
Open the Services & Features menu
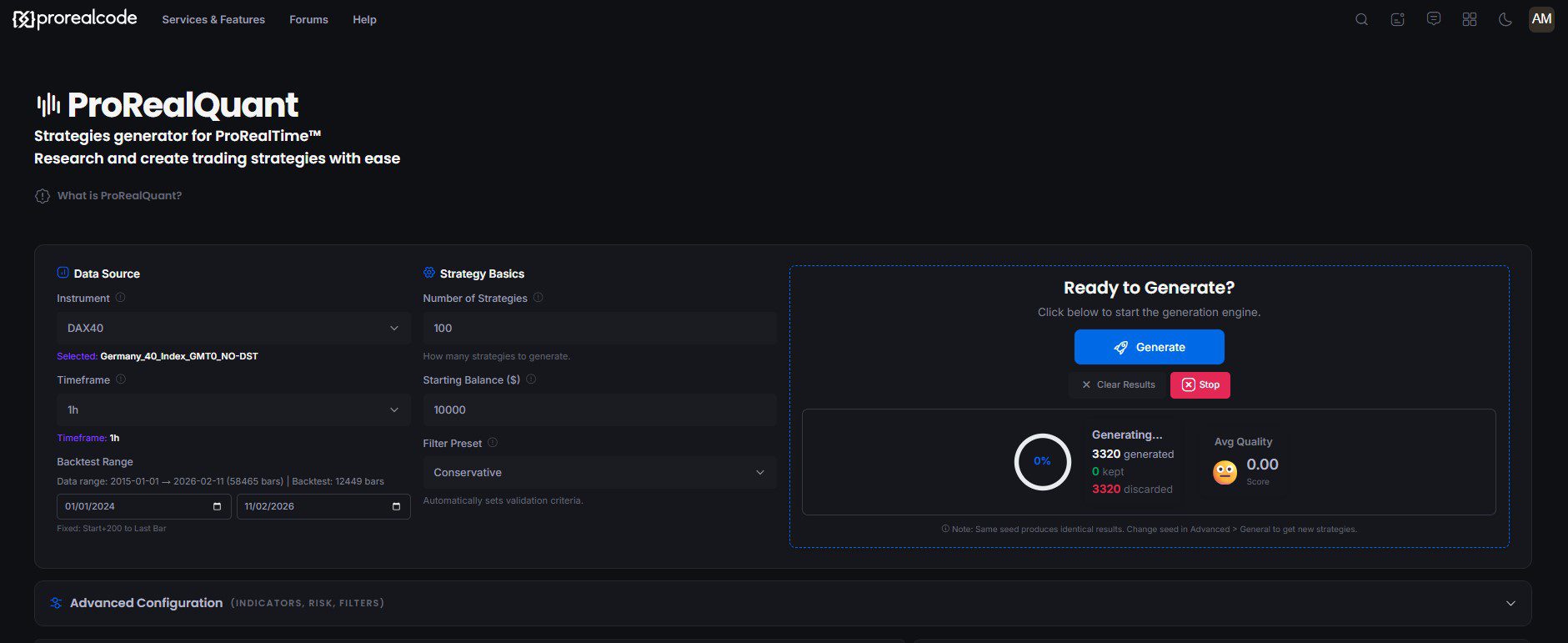(x=213, y=19)
